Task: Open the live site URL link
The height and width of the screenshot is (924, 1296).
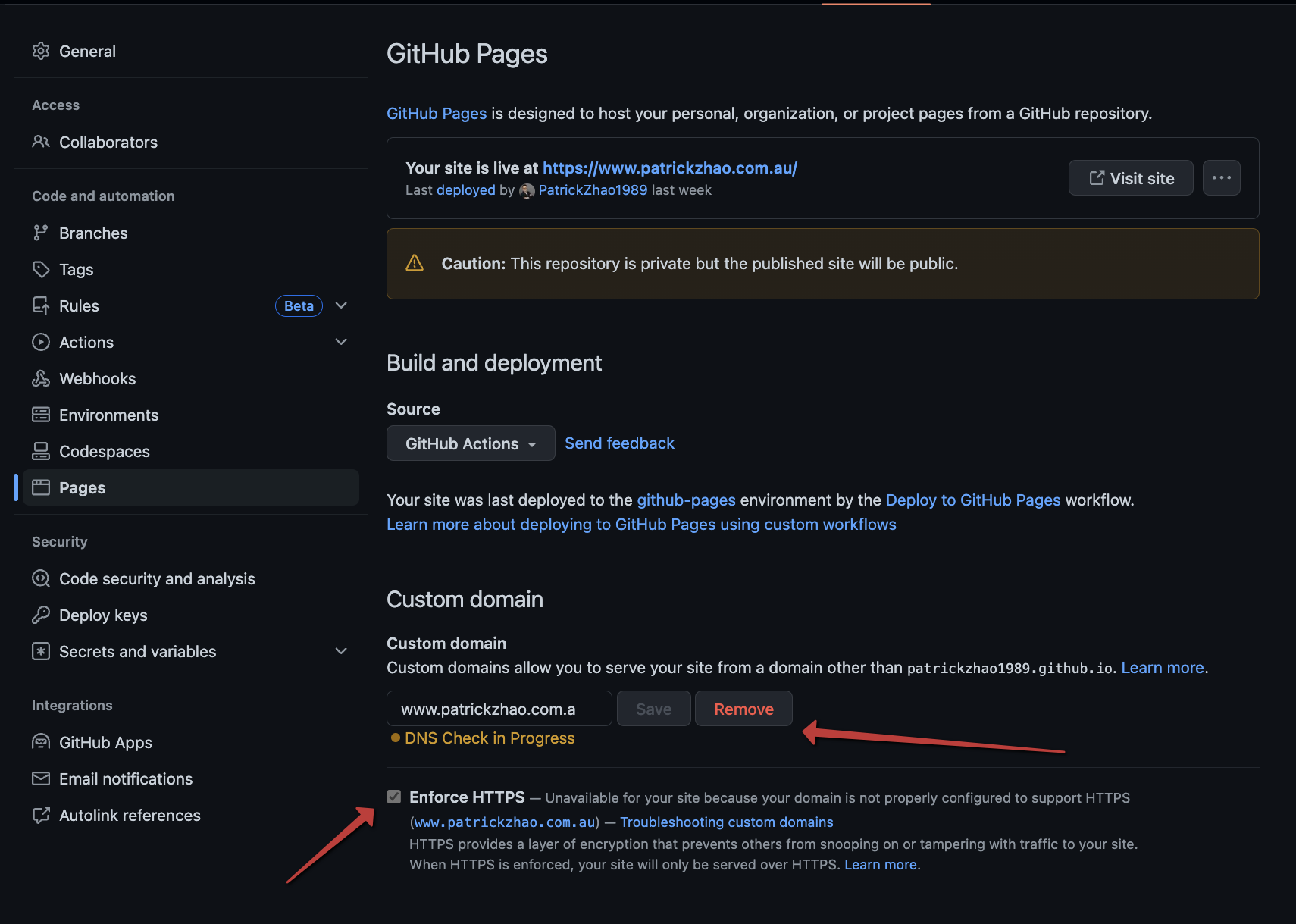Action: click(670, 168)
